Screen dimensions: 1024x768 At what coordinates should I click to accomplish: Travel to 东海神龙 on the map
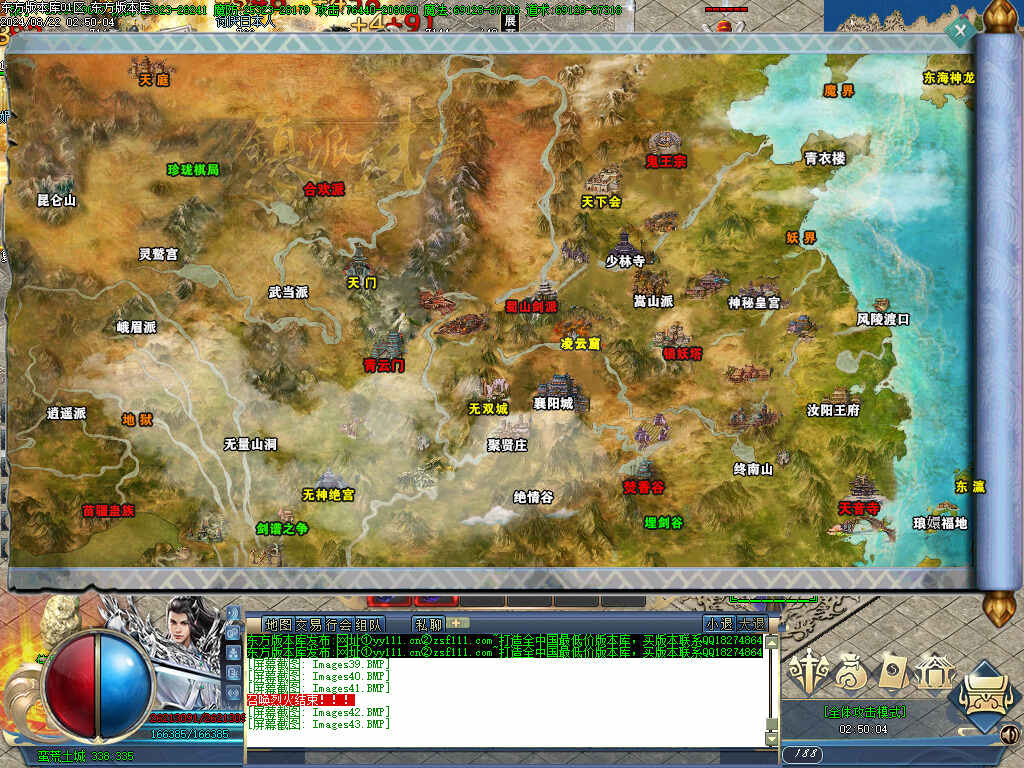pyautogui.click(x=948, y=78)
